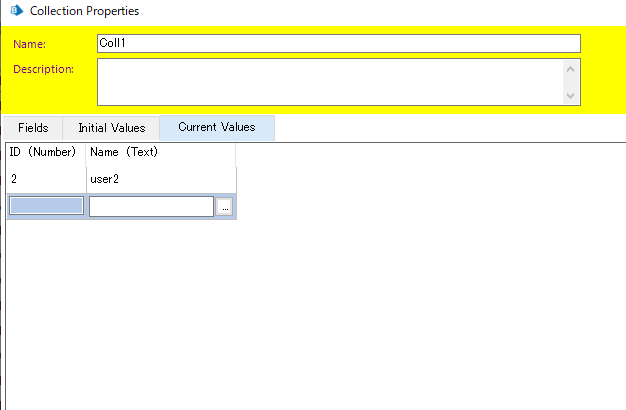Click the empty Name text box in new row
The height and width of the screenshot is (410, 626).
click(x=151, y=206)
